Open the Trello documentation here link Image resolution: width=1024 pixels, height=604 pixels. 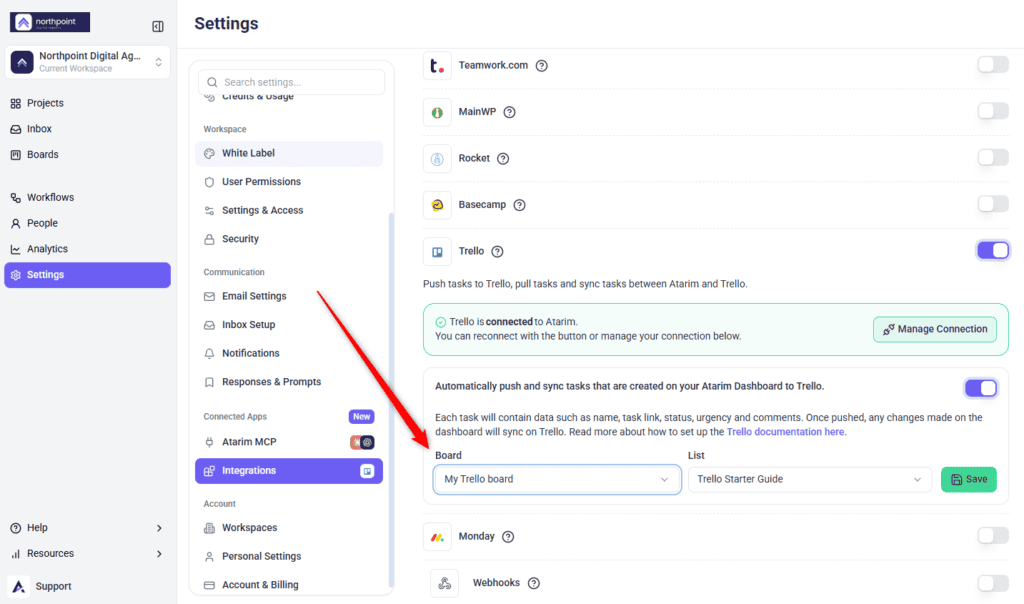[x=786, y=432]
